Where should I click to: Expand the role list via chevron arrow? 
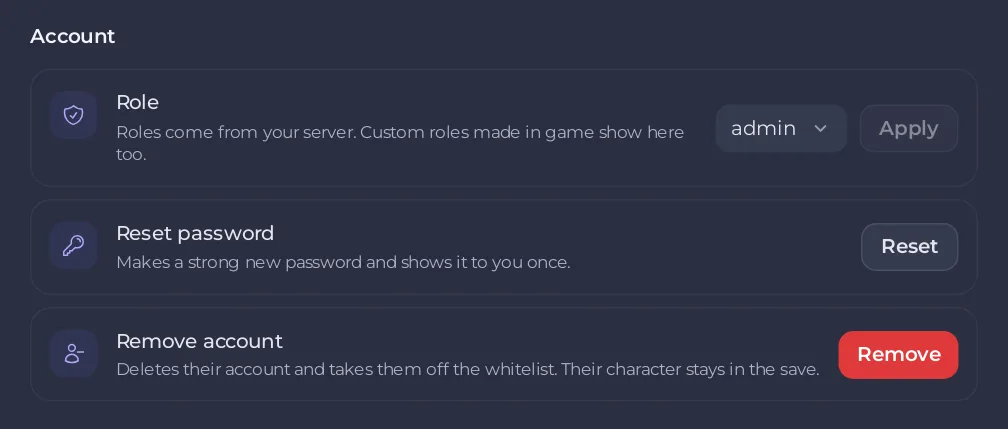820,129
